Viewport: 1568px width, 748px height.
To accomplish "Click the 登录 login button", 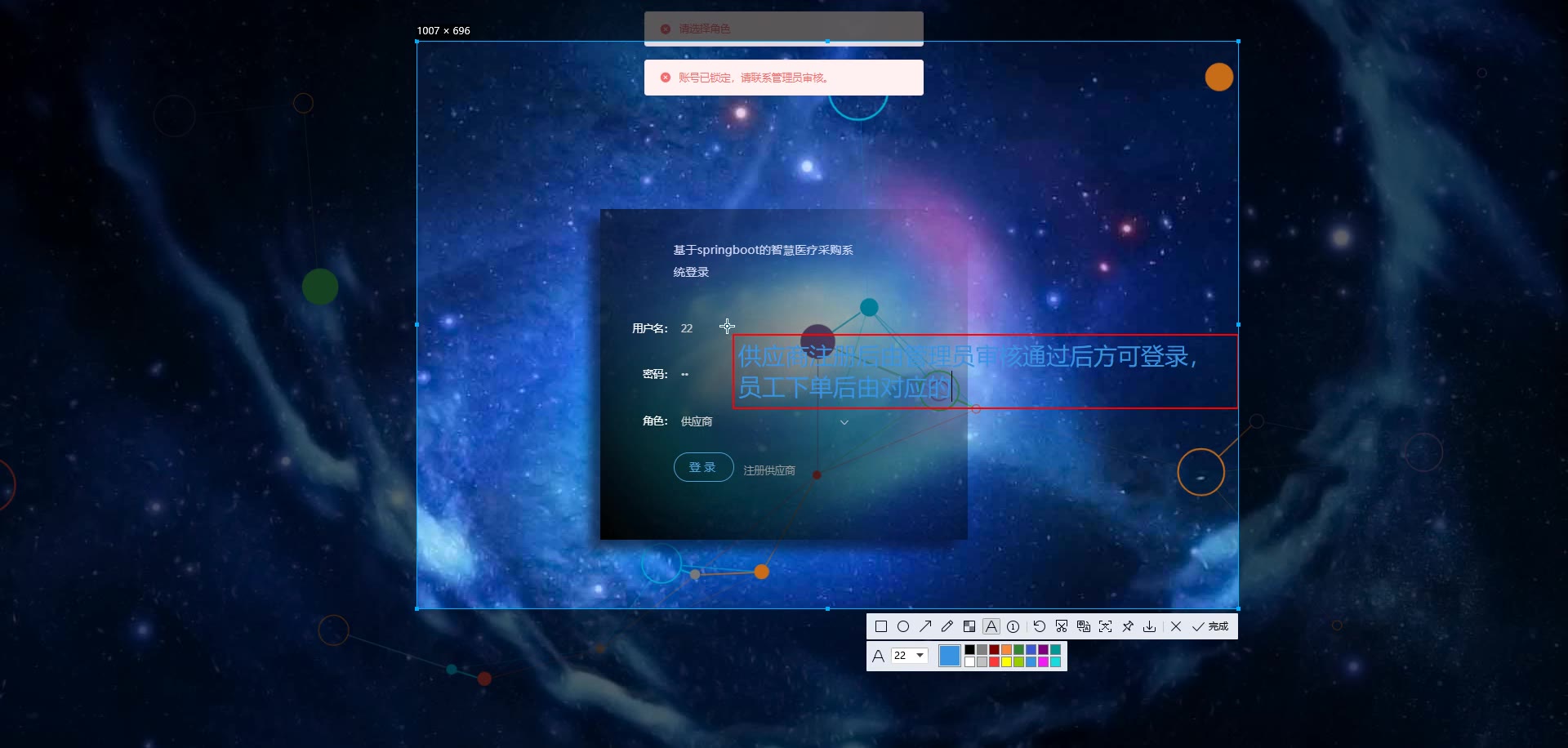I will [x=703, y=467].
